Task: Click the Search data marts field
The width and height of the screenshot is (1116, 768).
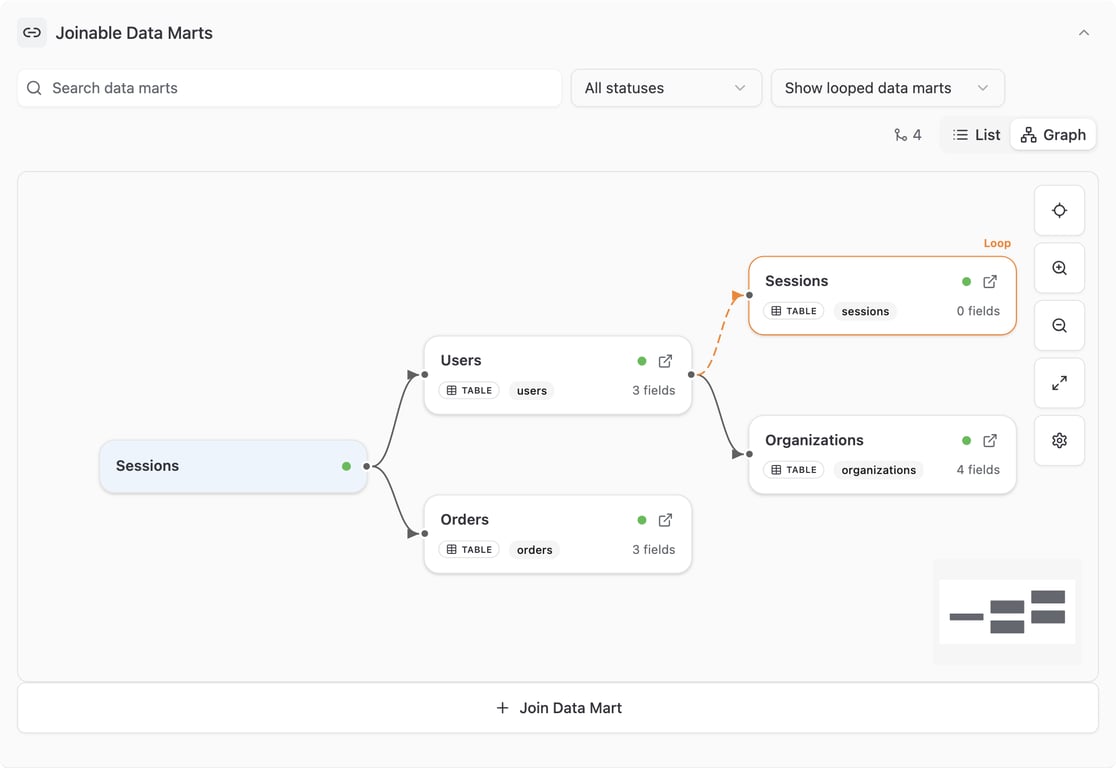Action: coord(290,88)
